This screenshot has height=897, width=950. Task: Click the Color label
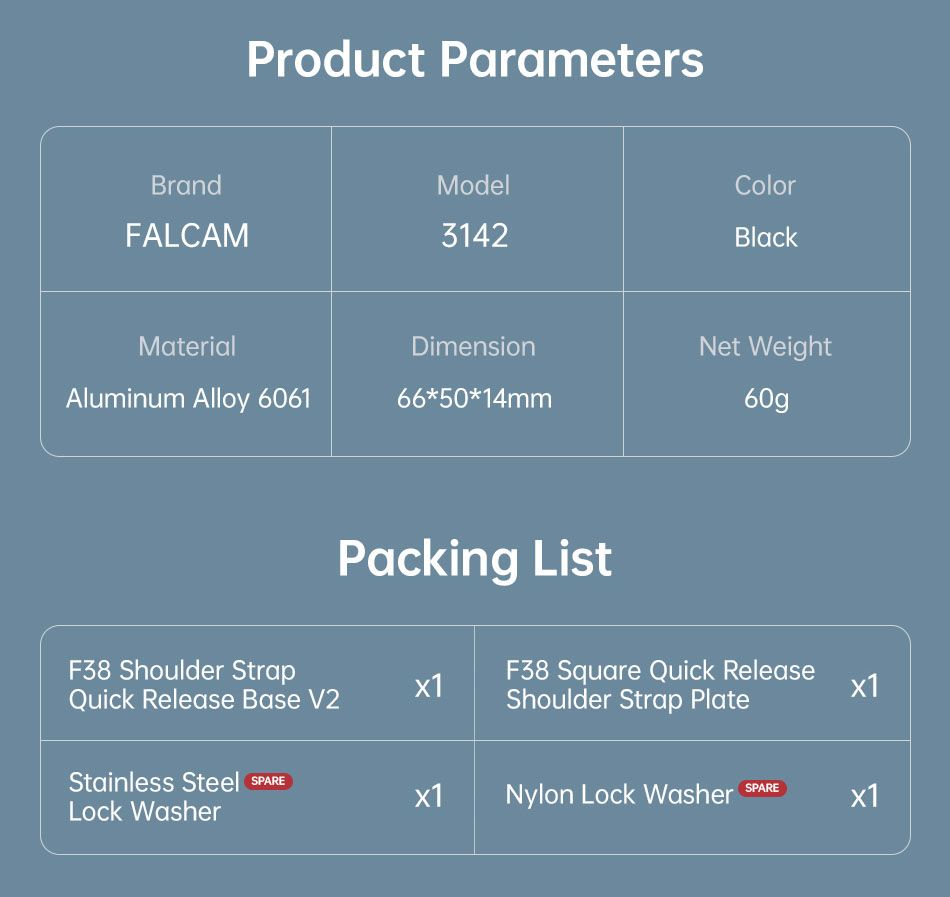pyautogui.click(x=765, y=185)
